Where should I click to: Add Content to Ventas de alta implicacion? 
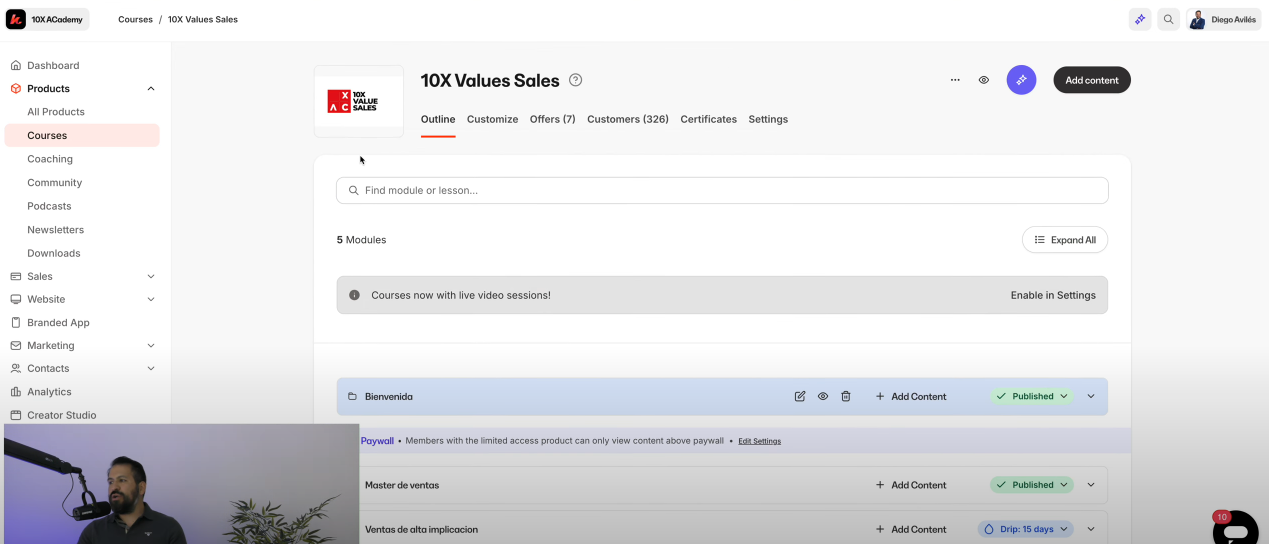(x=911, y=529)
